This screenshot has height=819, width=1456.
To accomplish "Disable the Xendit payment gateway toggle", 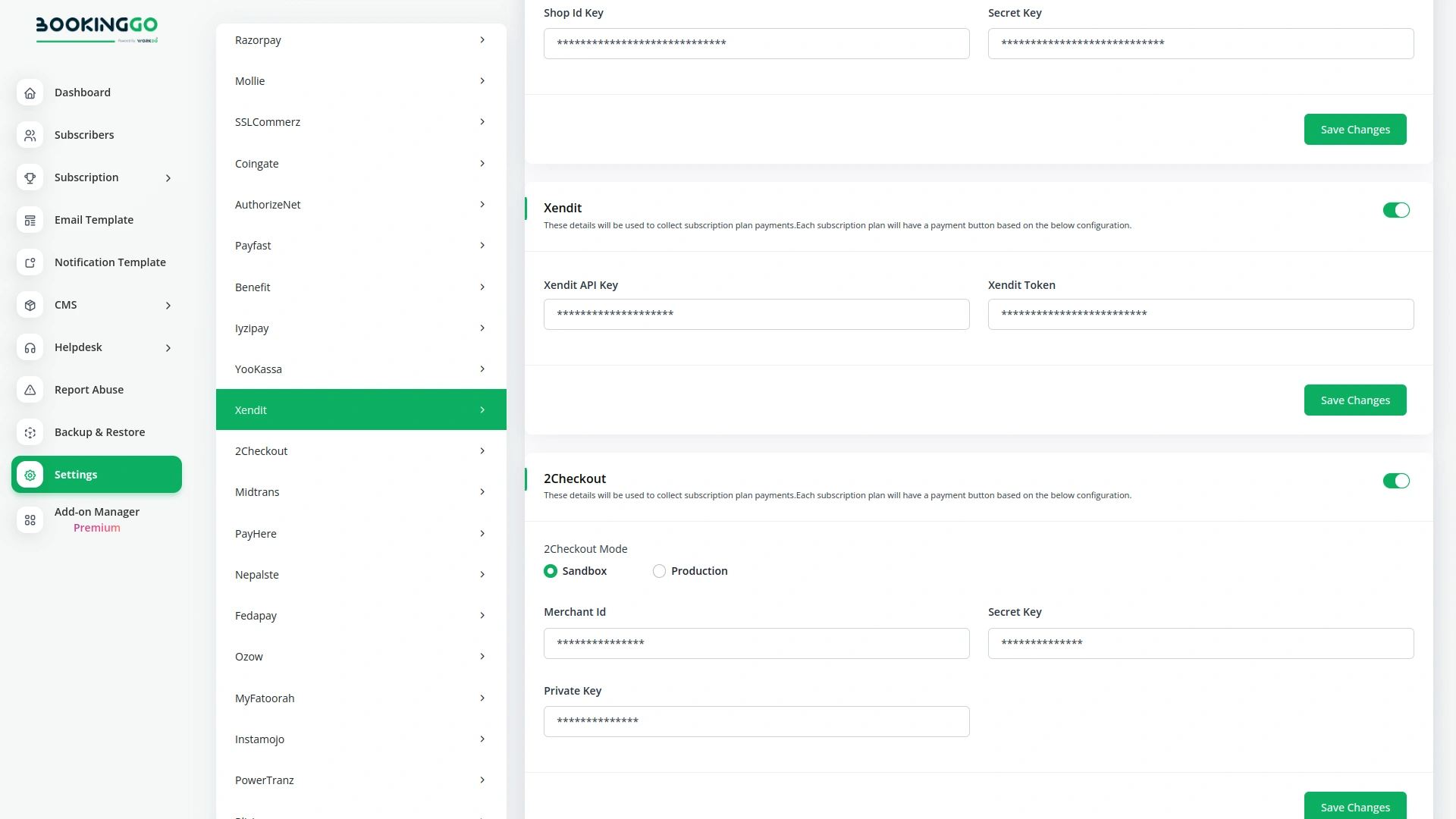I will coord(1396,210).
